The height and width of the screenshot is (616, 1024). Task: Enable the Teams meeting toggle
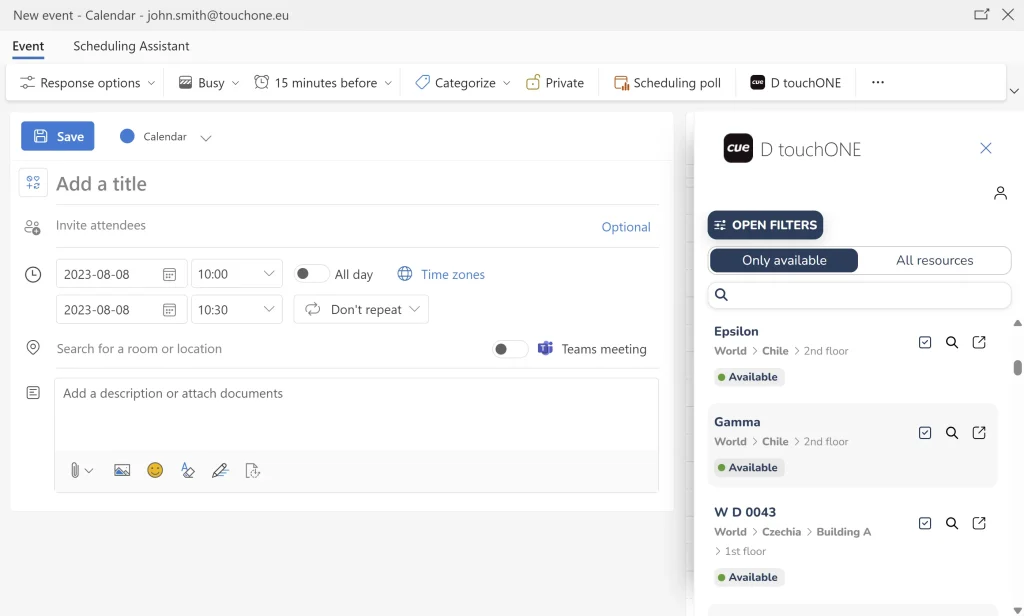click(510, 349)
